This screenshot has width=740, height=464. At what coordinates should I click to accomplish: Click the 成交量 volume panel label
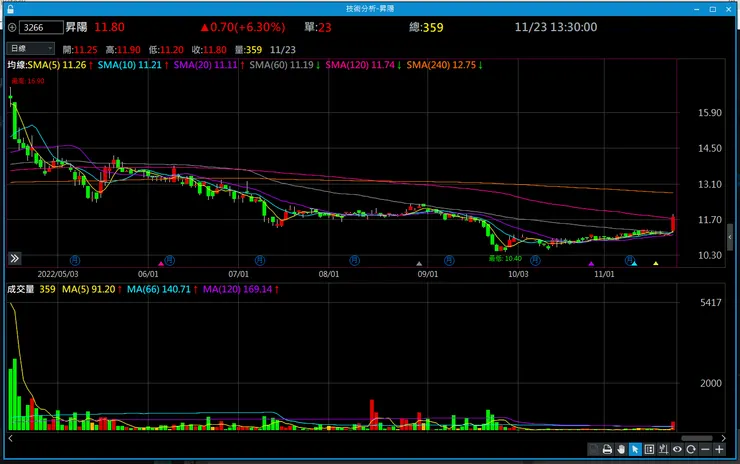pyautogui.click(x=21, y=289)
